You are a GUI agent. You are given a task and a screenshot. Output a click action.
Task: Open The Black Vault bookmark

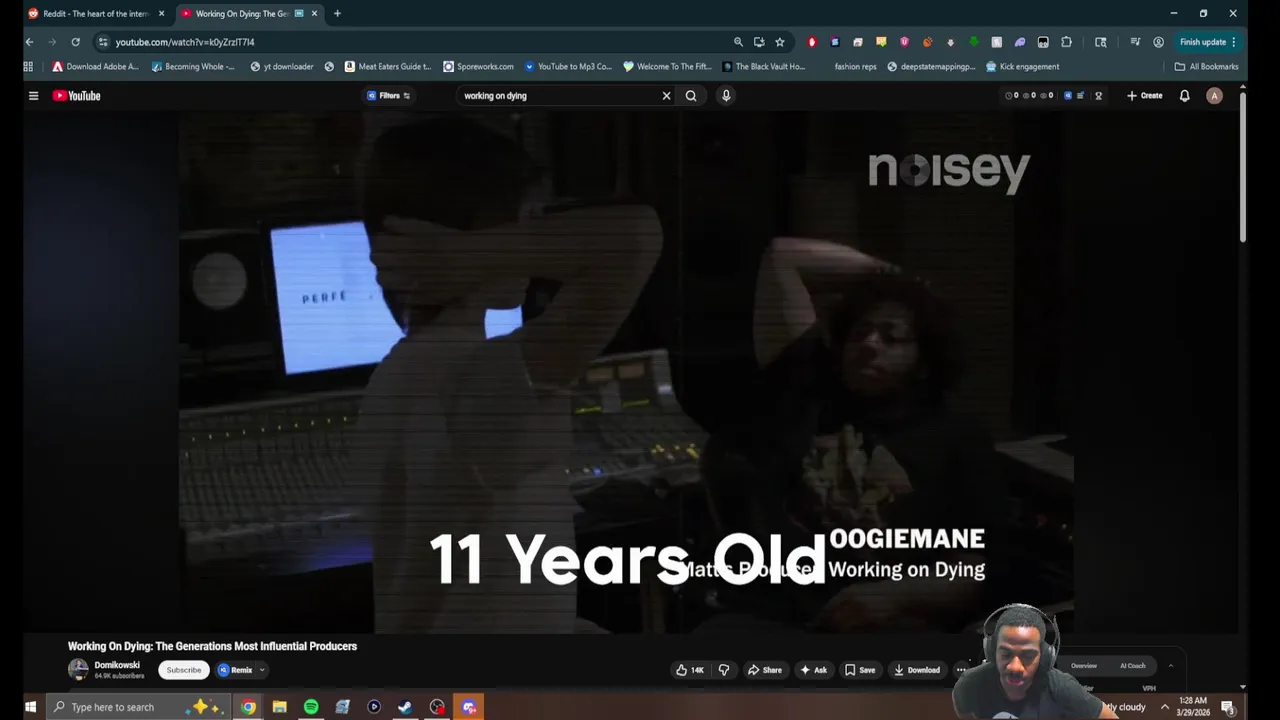tap(762, 67)
